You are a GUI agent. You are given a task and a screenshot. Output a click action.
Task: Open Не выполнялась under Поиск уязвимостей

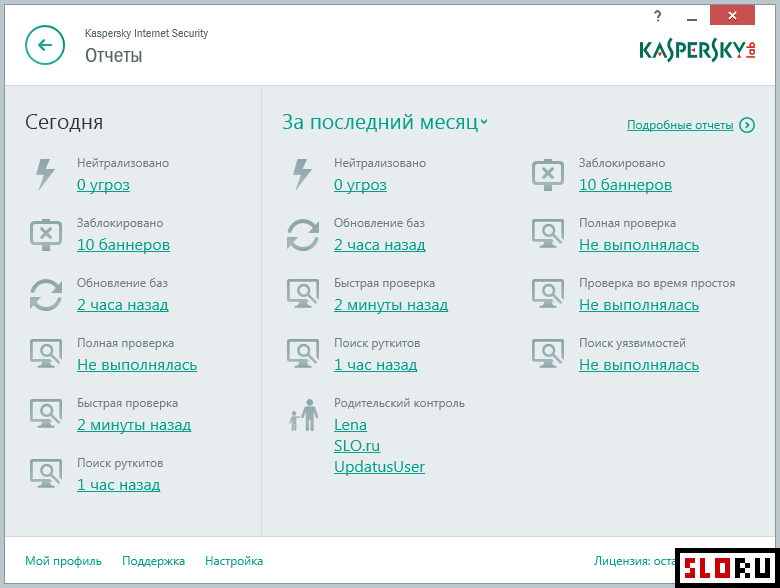[639, 365]
